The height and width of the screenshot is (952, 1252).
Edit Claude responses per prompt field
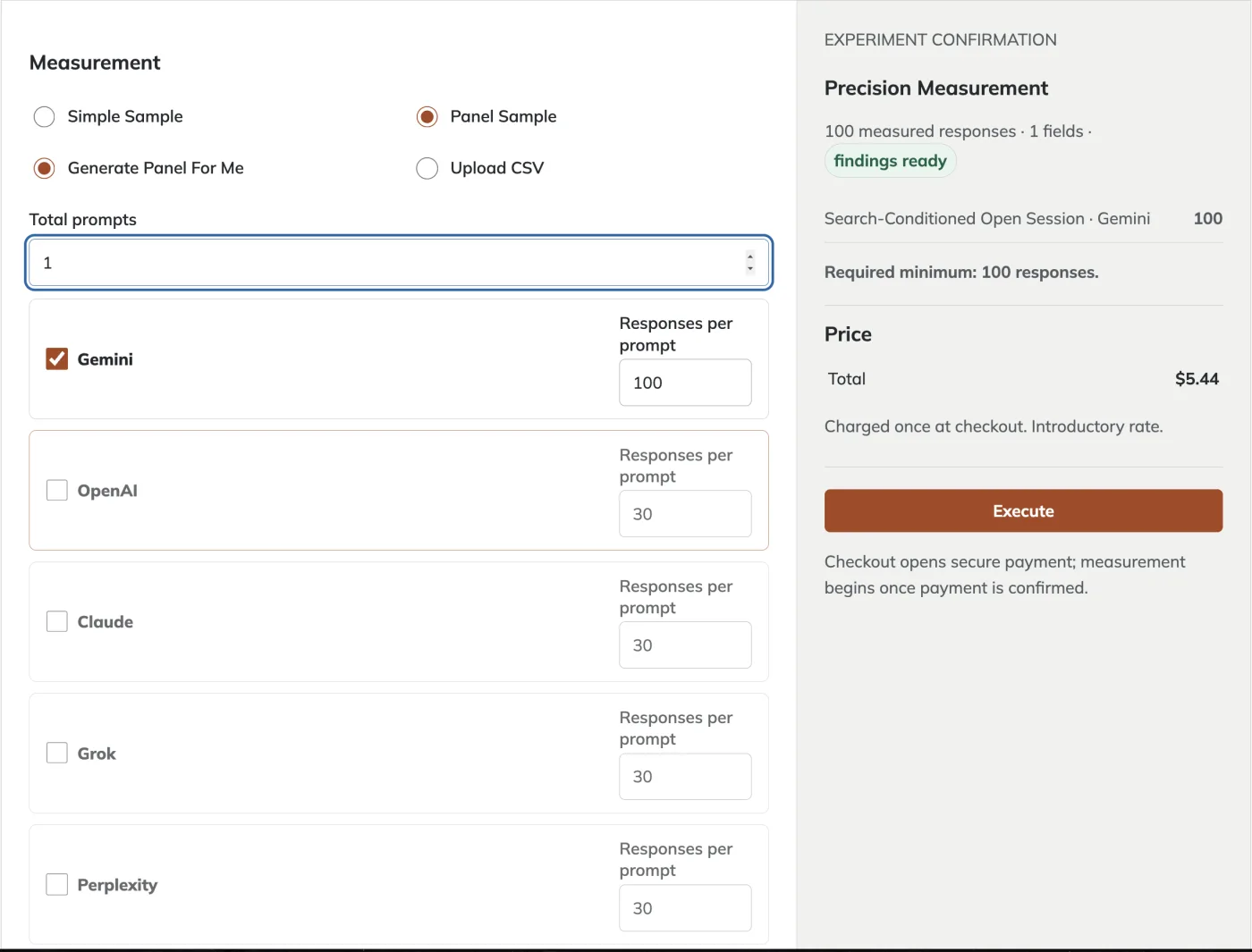(685, 645)
